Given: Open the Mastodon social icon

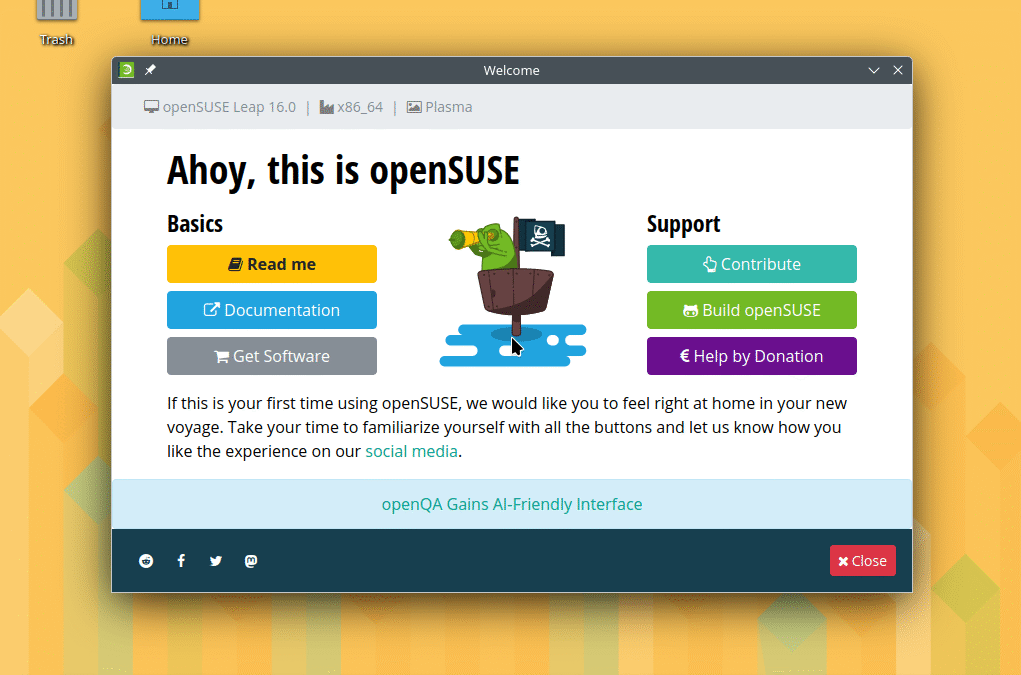Looking at the screenshot, I should click(251, 561).
